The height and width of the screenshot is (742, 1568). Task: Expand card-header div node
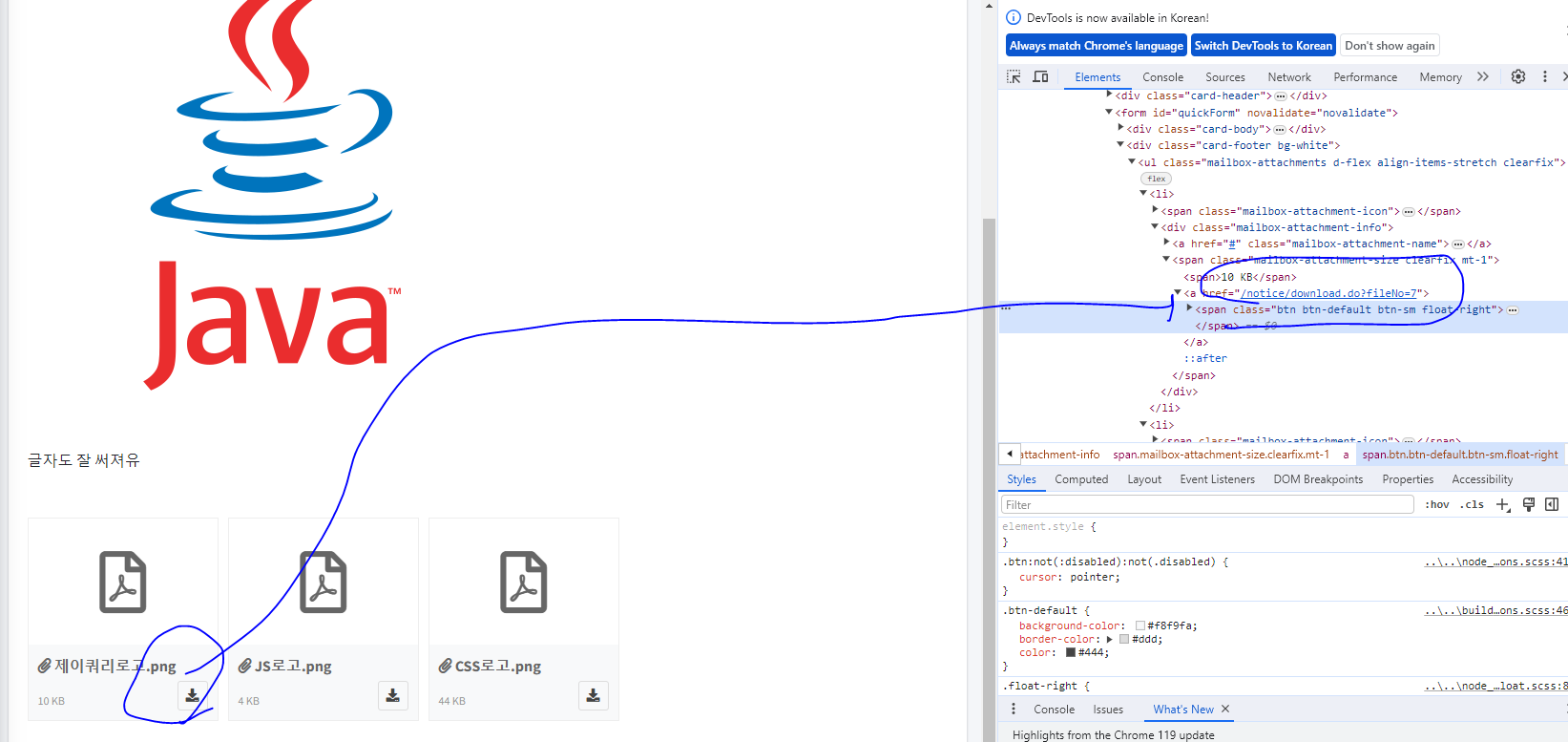[1110, 95]
